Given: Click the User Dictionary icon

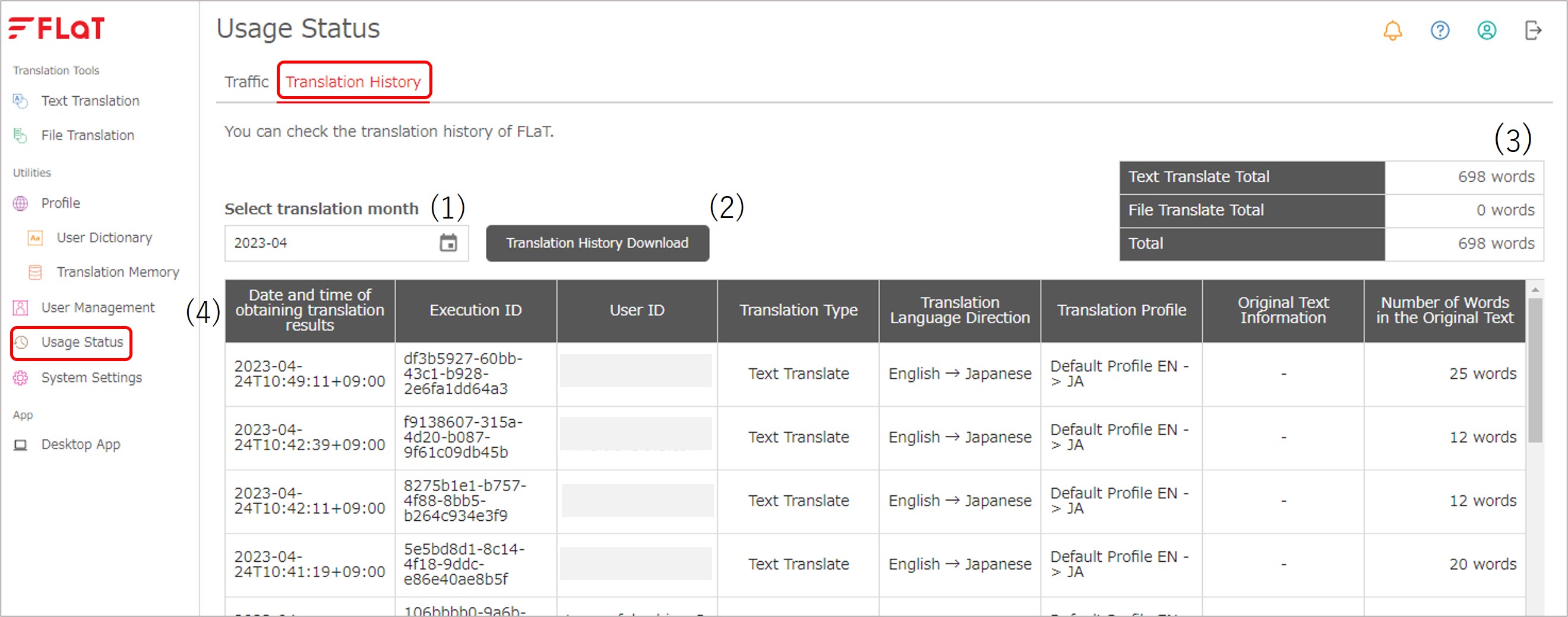Looking at the screenshot, I should click(35, 238).
